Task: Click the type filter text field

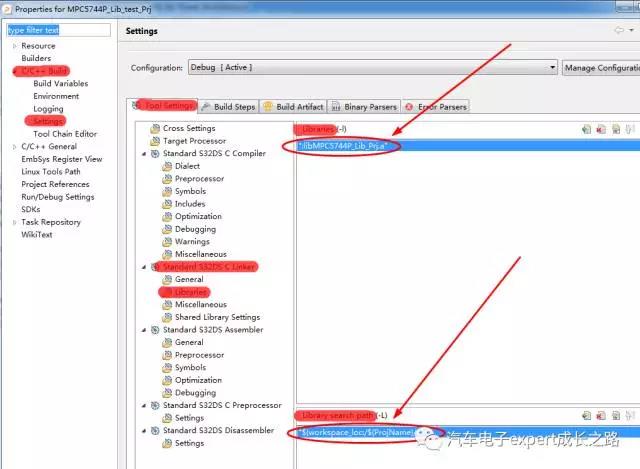Action: [60, 30]
